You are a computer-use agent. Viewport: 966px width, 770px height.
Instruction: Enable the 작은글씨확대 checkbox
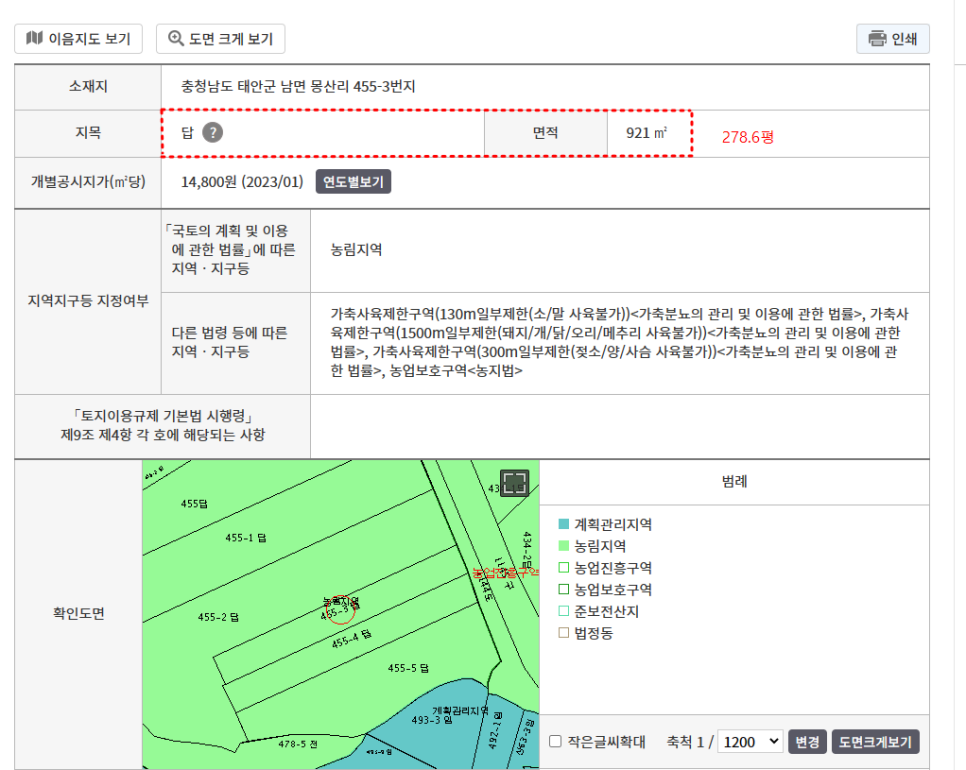[555, 742]
